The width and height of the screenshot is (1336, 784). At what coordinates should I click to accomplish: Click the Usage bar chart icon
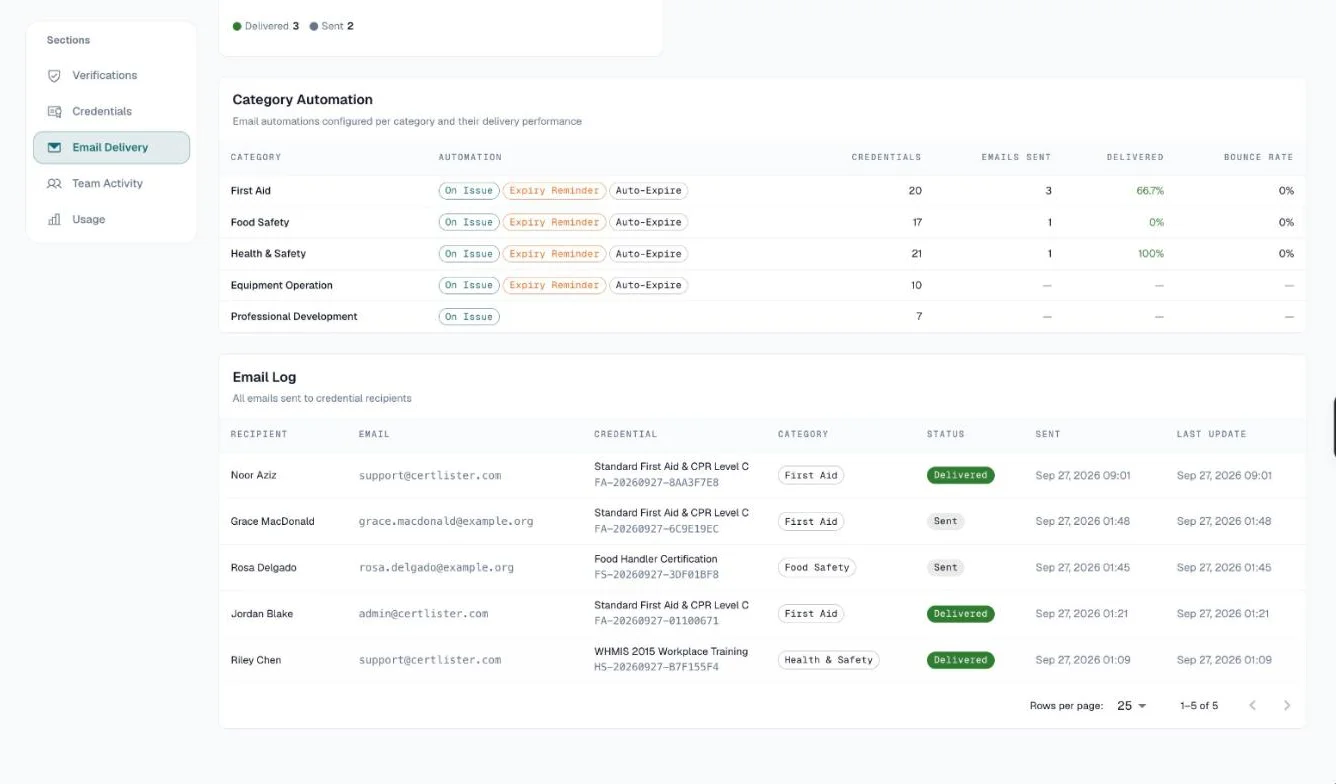[x=55, y=220]
